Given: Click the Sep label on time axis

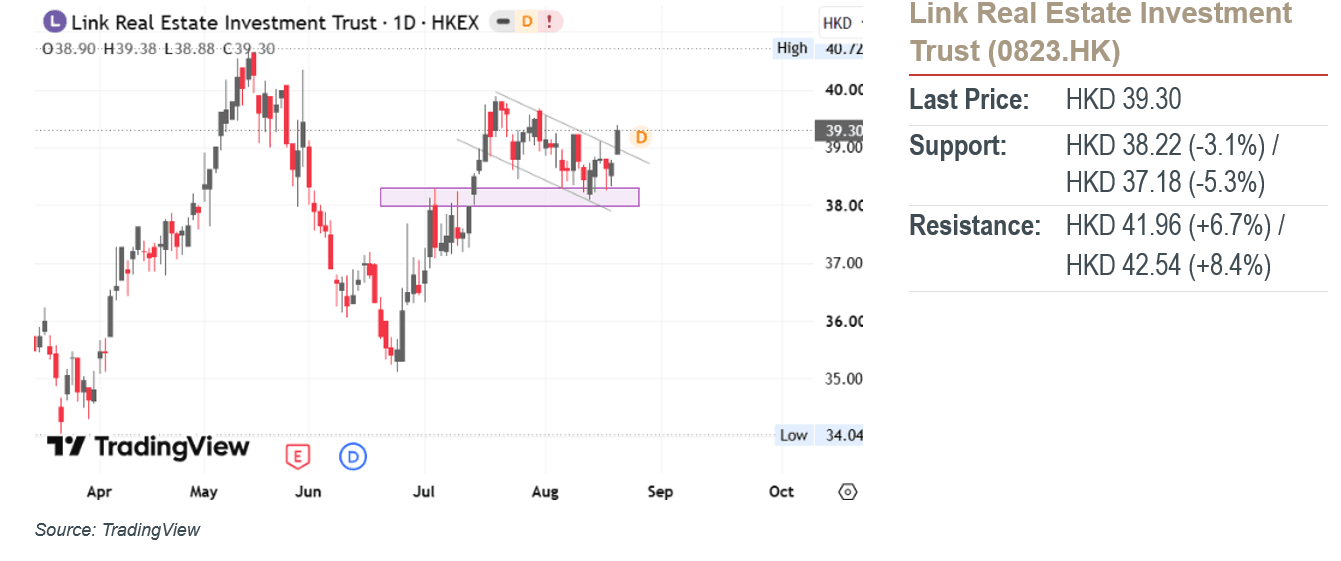Looking at the screenshot, I should (x=661, y=492).
